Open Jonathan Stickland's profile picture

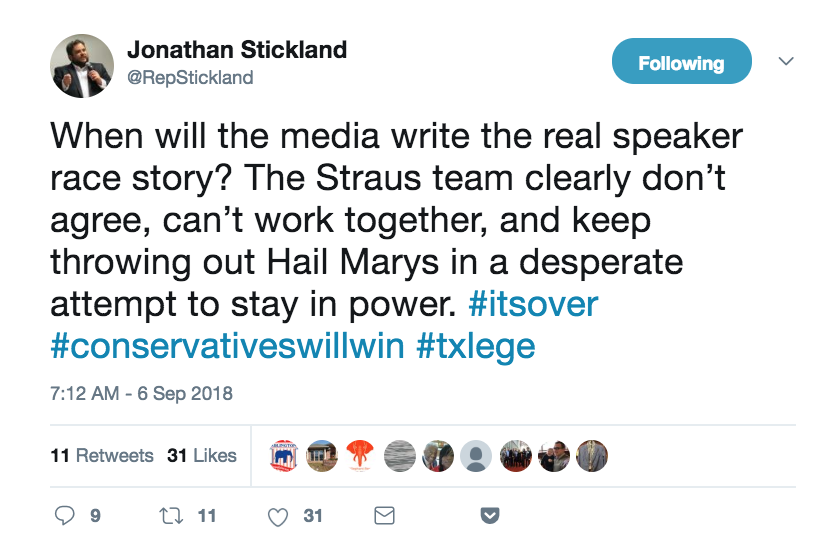[x=82, y=65]
